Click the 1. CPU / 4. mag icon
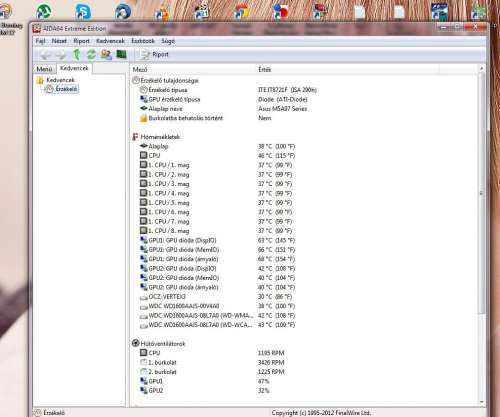Viewport: 500px width, 417px height. [x=144, y=193]
